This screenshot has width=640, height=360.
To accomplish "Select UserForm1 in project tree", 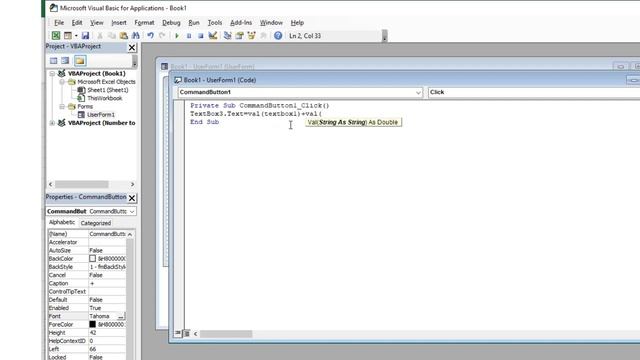I will pyautogui.click(x=101, y=115).
